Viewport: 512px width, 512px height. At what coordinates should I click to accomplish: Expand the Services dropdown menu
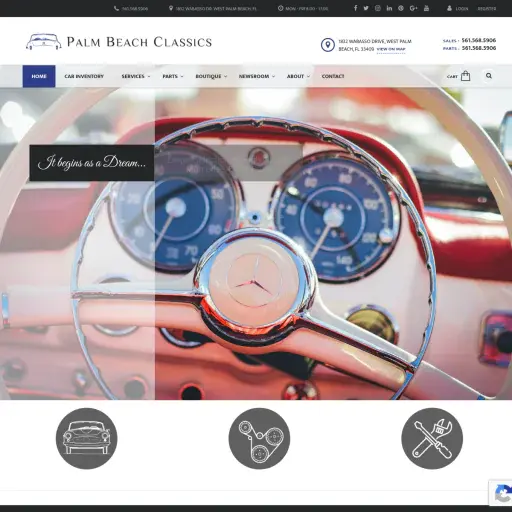coord(136,76)
